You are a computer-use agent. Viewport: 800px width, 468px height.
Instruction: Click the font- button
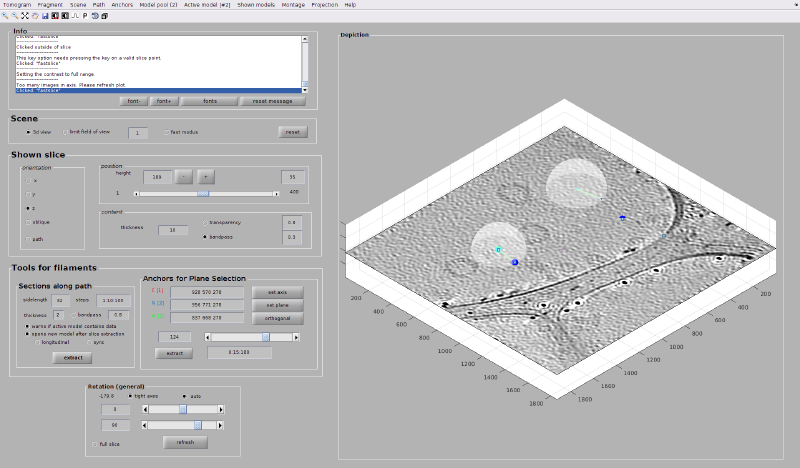click(134, 101)
